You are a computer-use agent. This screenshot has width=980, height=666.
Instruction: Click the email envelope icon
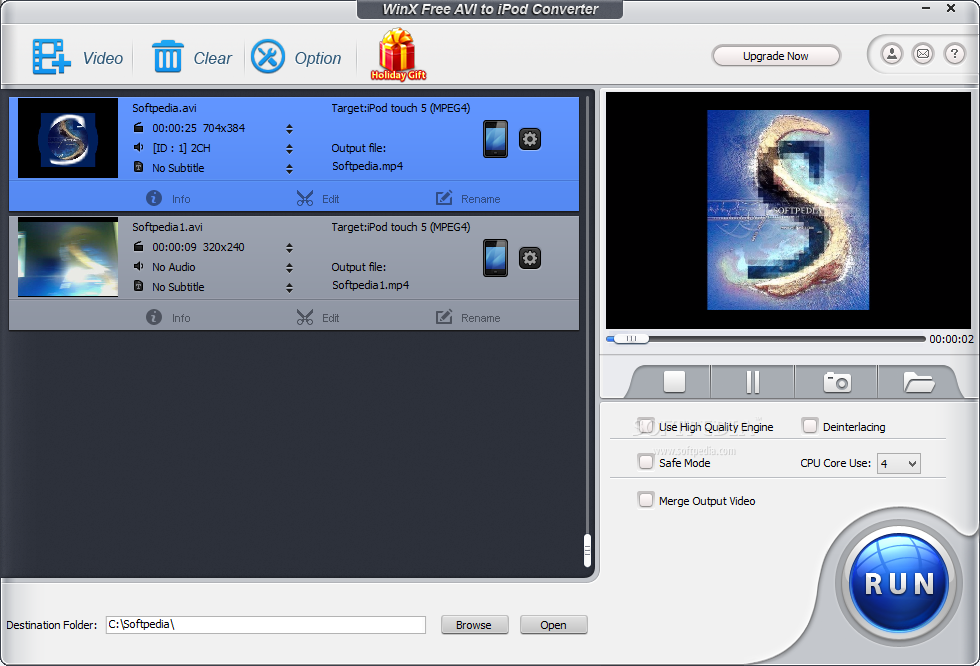point(923,54)
